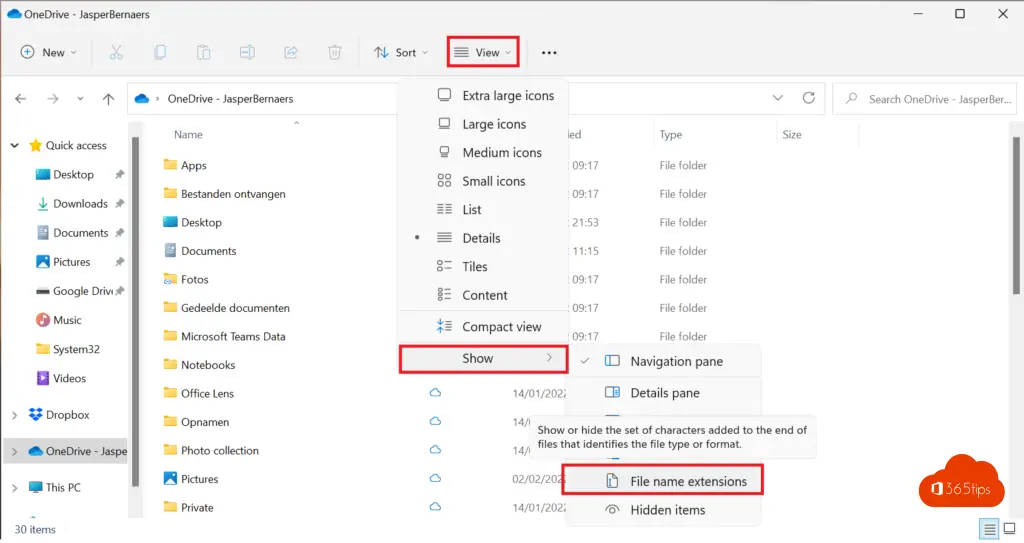Click the Up arrow navigation icon
This screenshot has height=543, width=1024.
coord(109,99)
